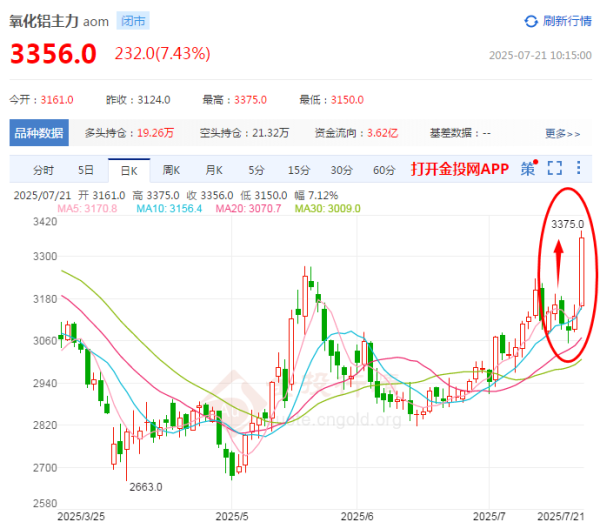Click the 空头持仓 value 21.32万
The width and height of the screenshot is (600, 522).
(271, 133)
